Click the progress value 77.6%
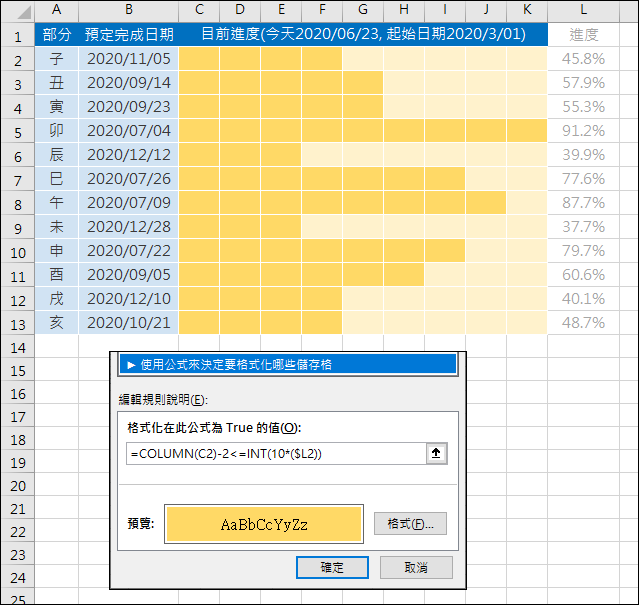 (584, 179)
